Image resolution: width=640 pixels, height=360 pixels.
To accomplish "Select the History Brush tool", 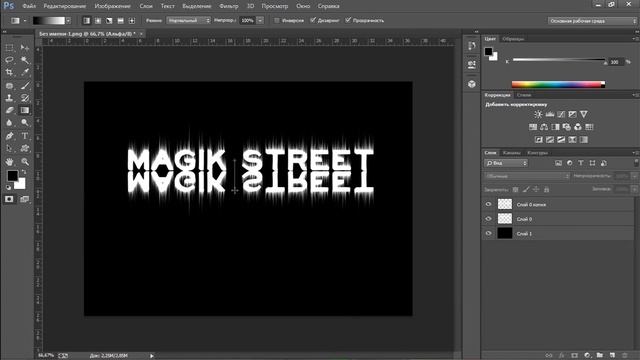I will tap(24, 98).
